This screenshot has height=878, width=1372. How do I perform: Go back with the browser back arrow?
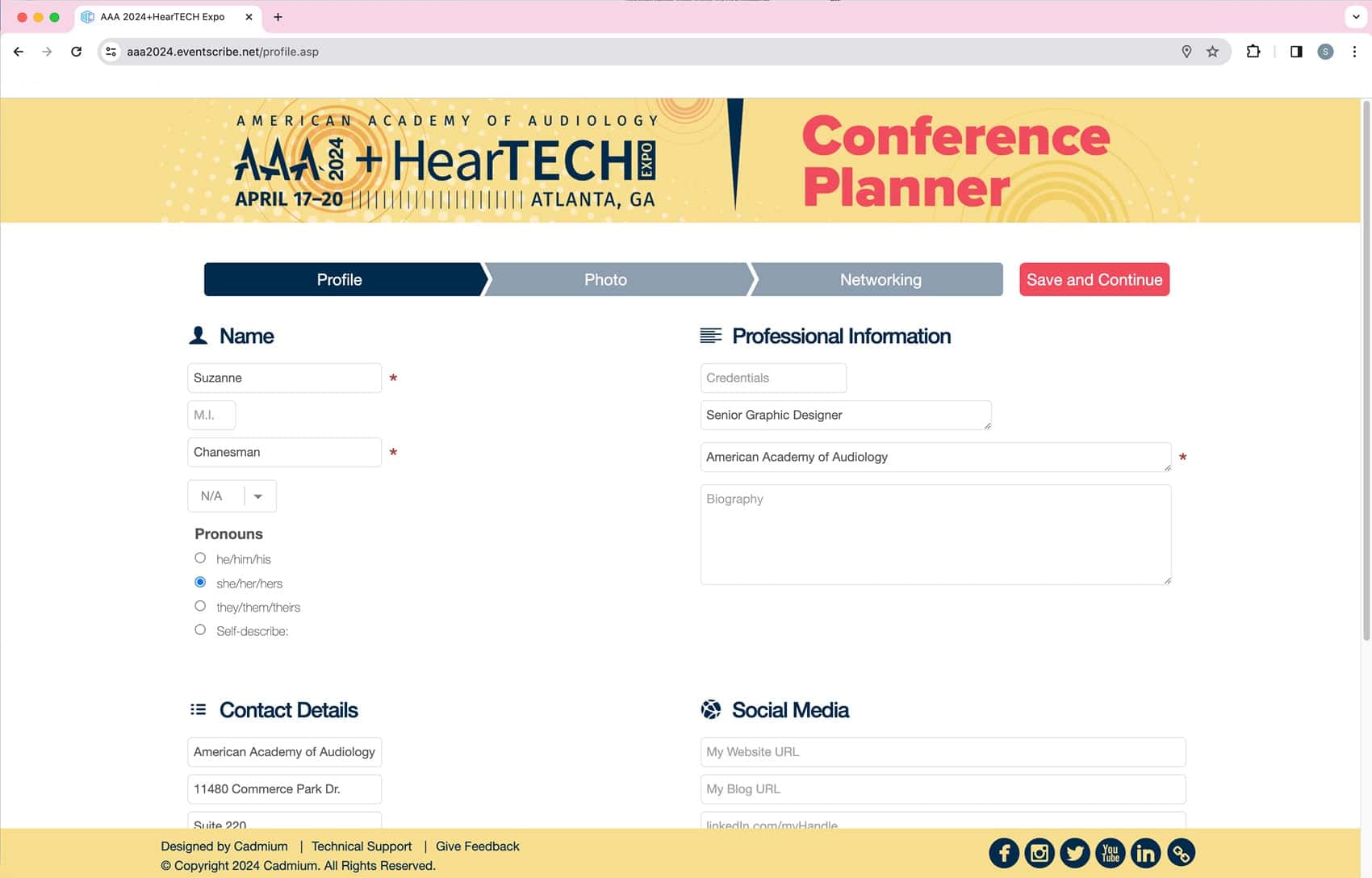[x=19, y=52]
